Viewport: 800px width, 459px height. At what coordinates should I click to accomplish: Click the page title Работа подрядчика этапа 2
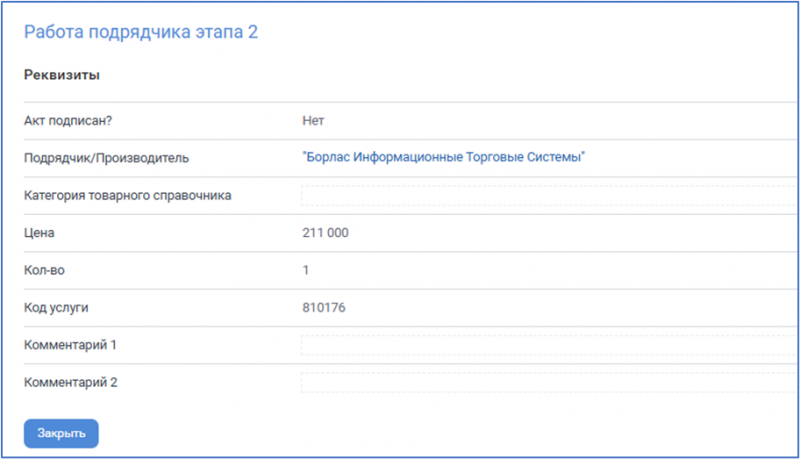141,32
